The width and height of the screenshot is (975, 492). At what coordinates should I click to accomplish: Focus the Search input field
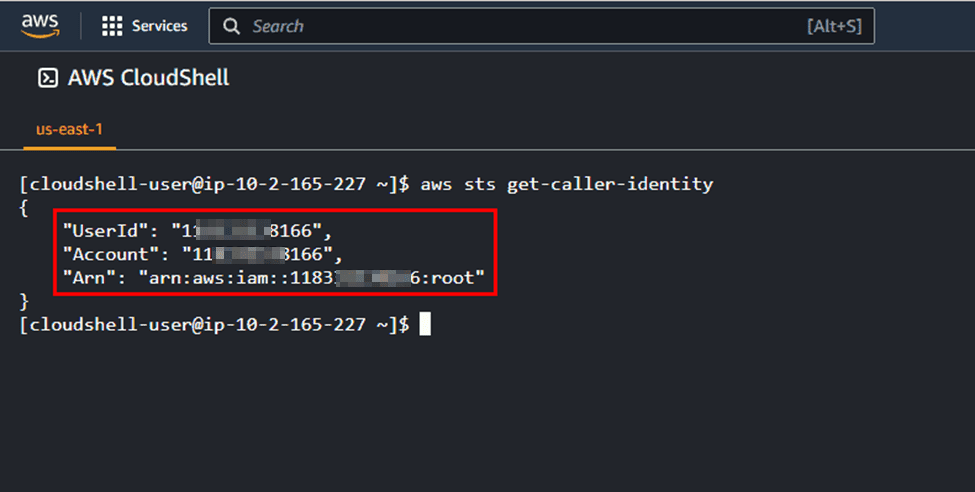pyautogui.click(x=542, y=26)
